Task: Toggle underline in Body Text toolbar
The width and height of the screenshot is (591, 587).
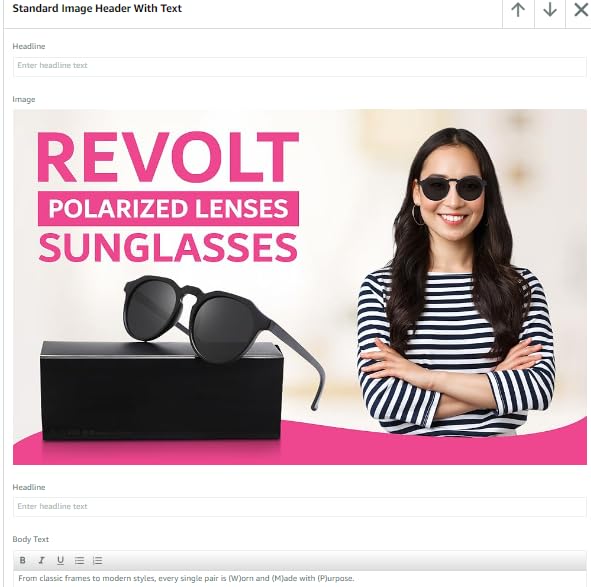Action: tap(60, 560)
